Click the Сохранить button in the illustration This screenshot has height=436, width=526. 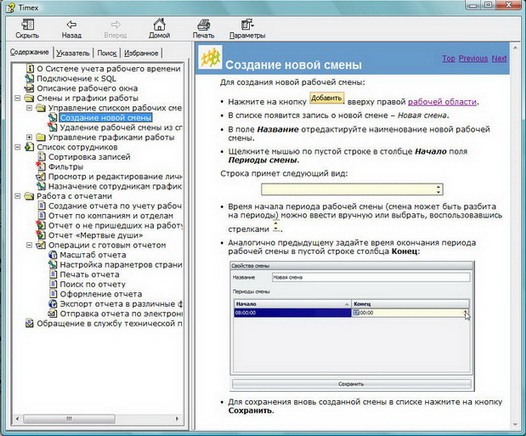click(x=351, y=384)
